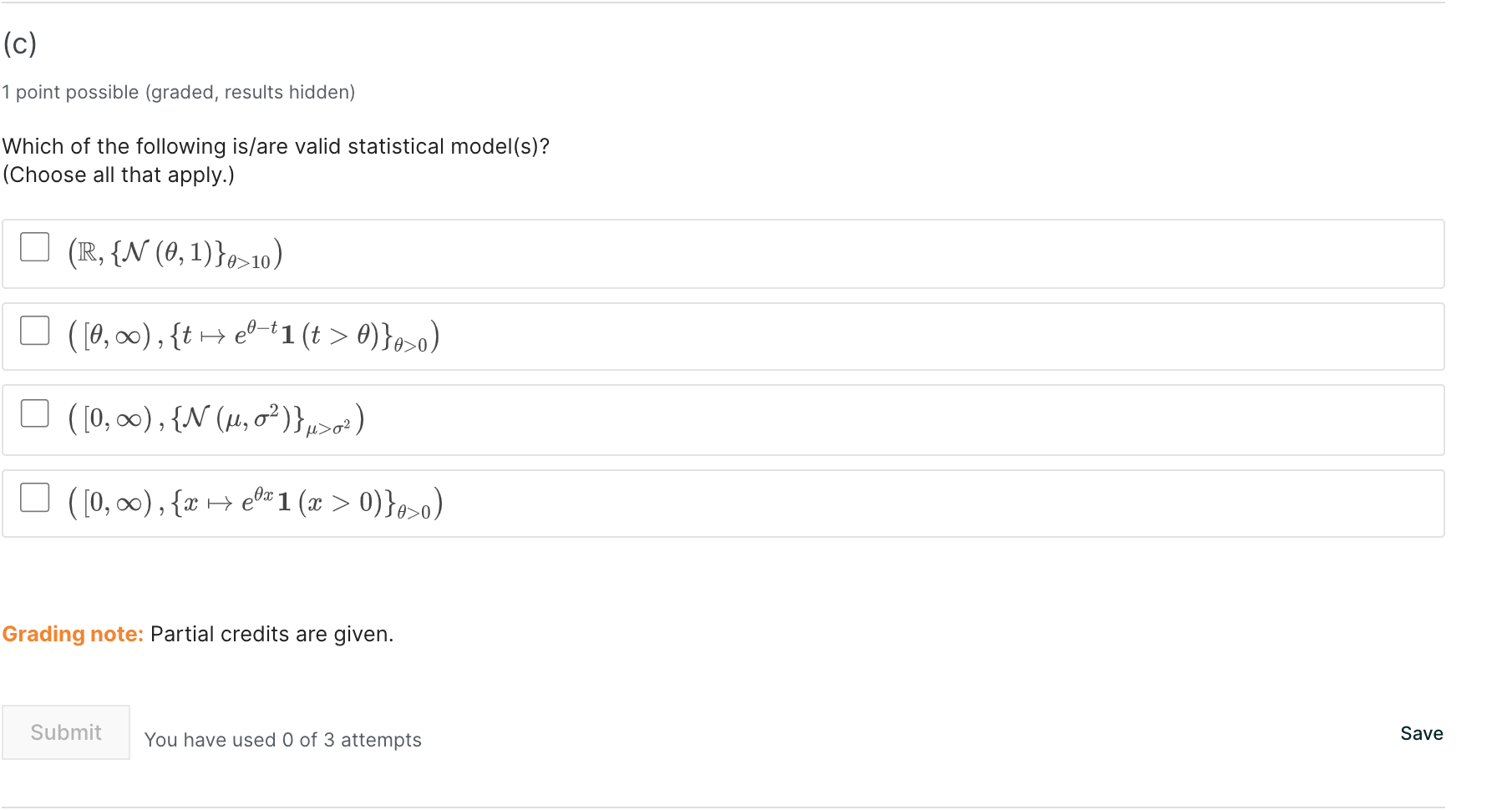This screenshot has width=1512, height=810.
Task: Select the exponential shift model option
Action: (x=34, y=330)
